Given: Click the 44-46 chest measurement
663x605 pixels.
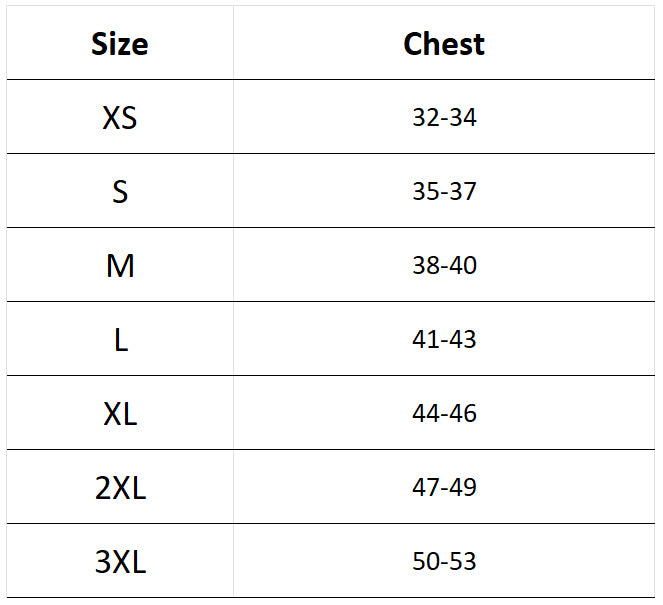Looking at the screenshot, I should coord(444,414).
